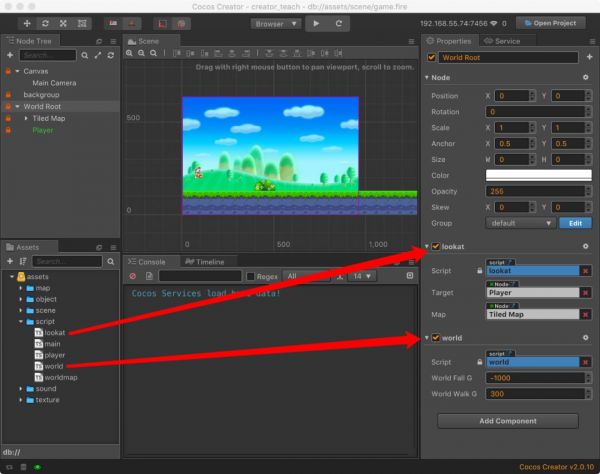Click the play preview button
The width and height of the screenshot is (600, 474).
(316, 24)
